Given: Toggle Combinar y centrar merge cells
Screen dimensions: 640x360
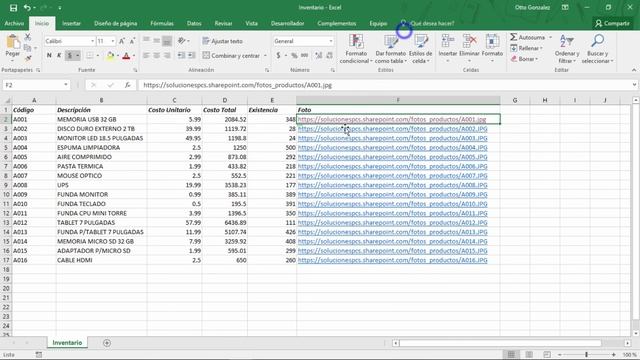Looking at the screenshot, I should (x=231, y=56).
